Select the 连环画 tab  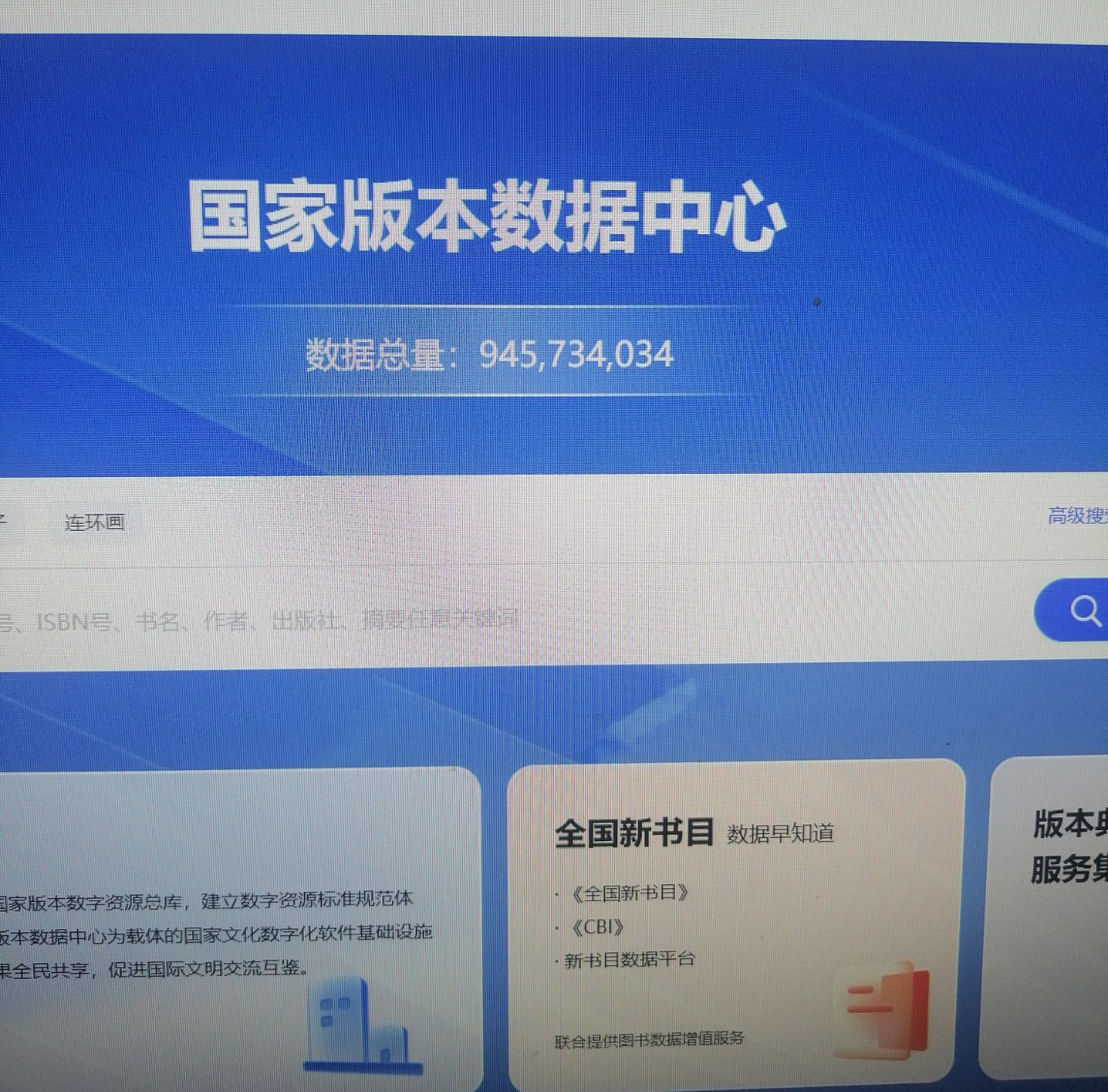coord(94,522)
